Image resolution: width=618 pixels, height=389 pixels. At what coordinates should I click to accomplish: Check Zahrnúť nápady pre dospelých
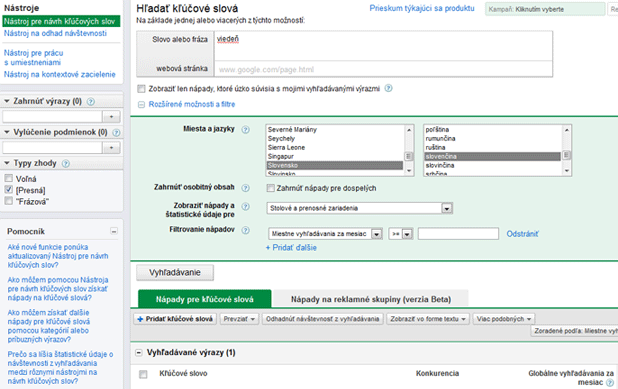pos(270,188)
